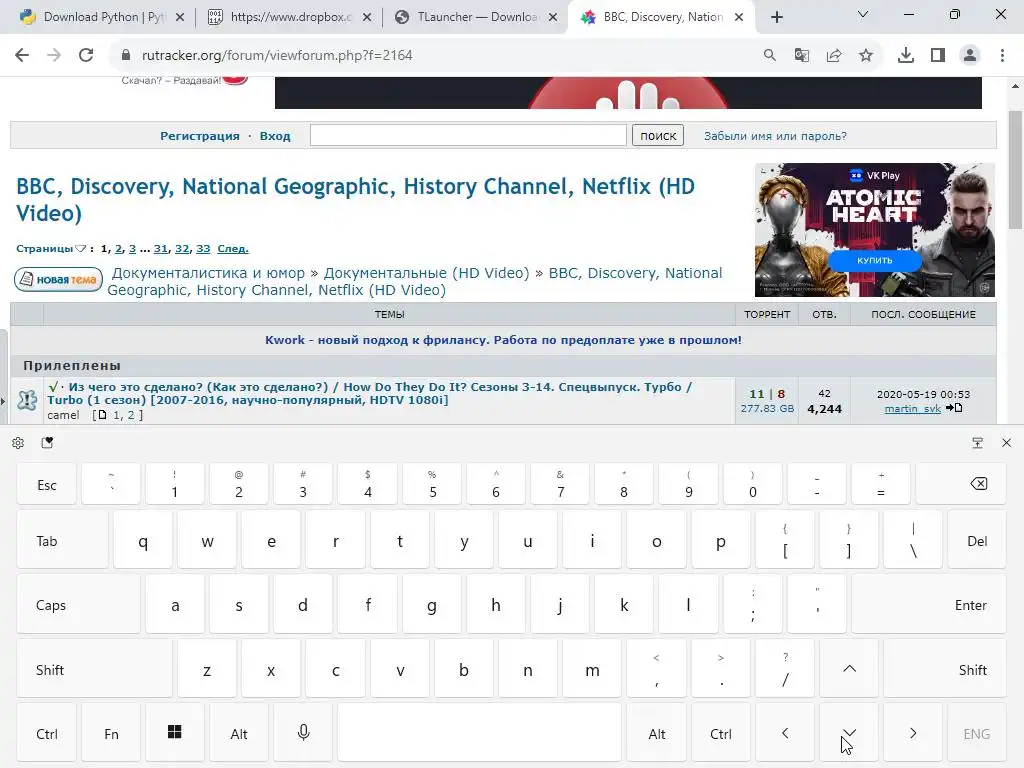Tap the Del key
Screen dimensions: 1024x768
[977, 539]
